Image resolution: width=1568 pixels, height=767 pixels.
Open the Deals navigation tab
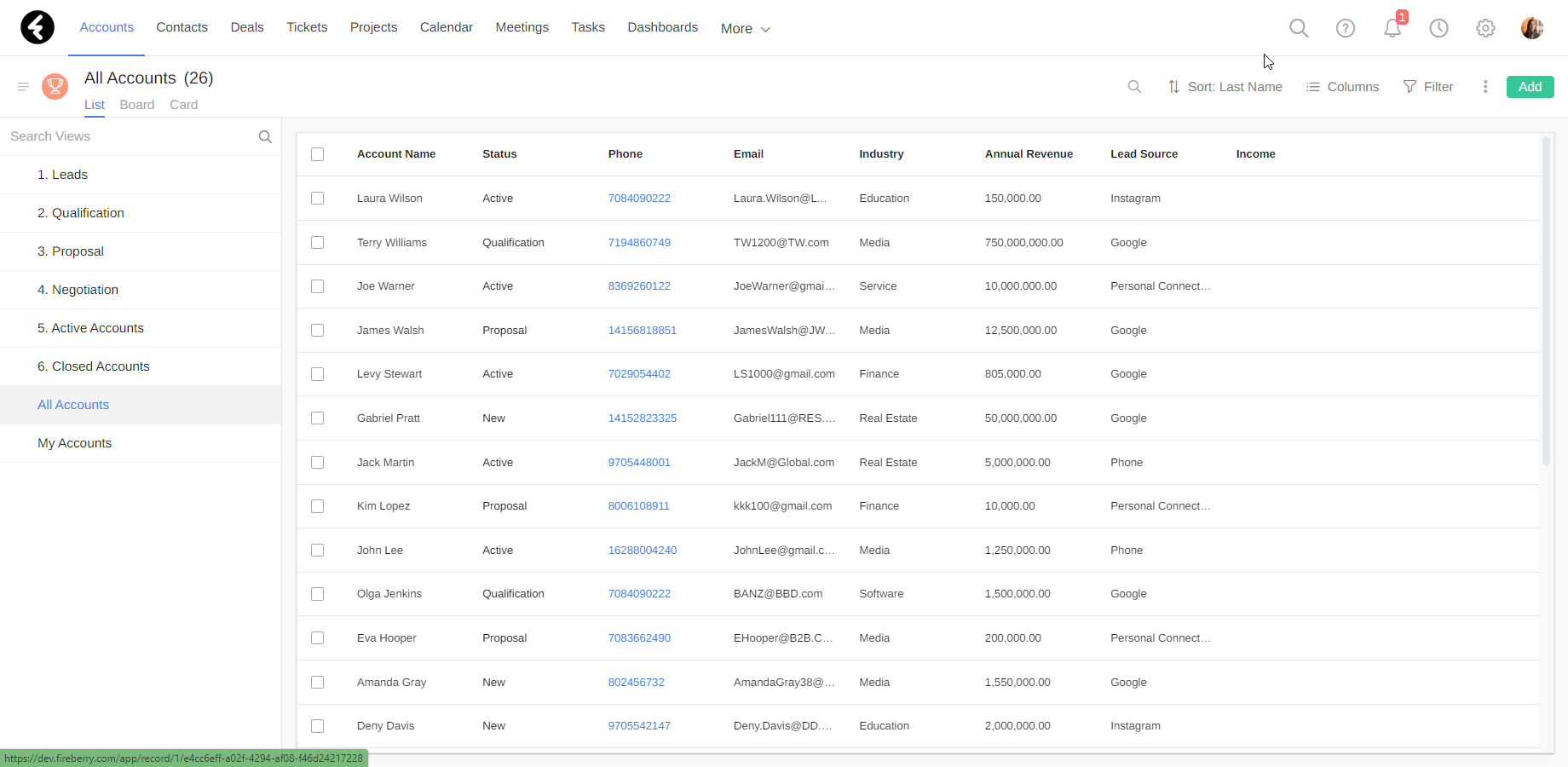247,27
